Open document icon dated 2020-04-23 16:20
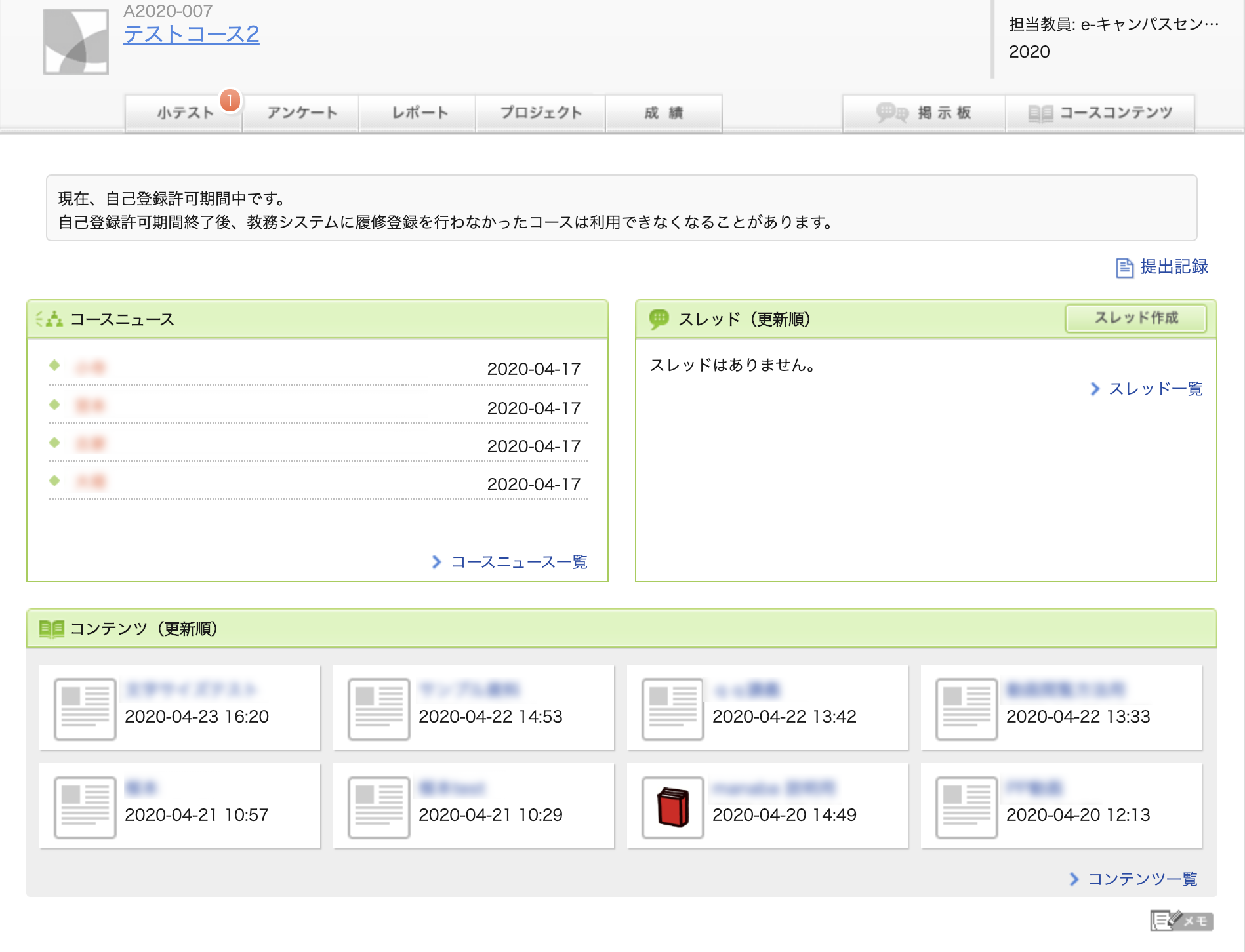 click(x=85, y=709)
